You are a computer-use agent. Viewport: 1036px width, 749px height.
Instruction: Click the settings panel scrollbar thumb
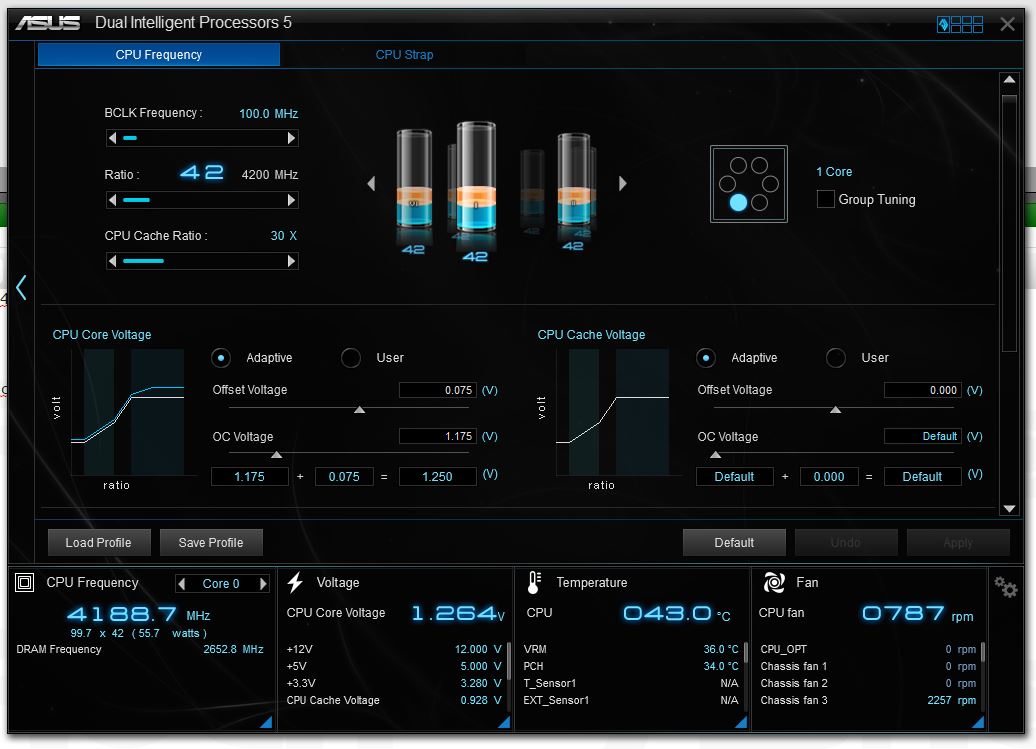pyautogui.click(x=1009, y=223)
